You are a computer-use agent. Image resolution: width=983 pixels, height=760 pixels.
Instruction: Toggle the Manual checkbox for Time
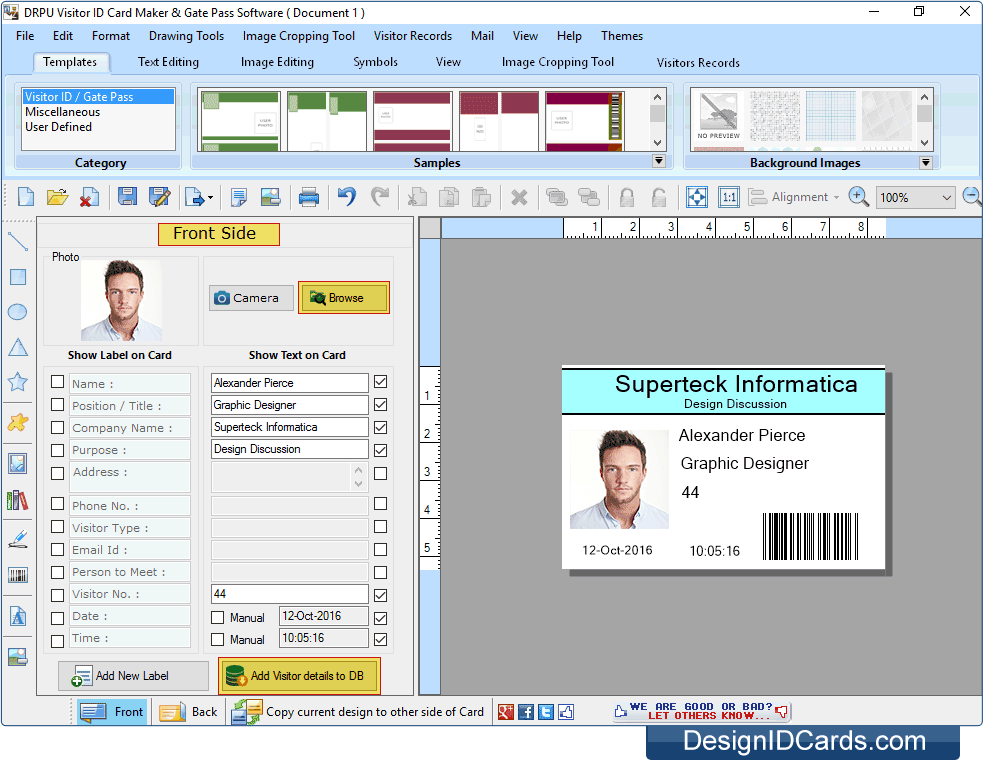click(218, 640)
